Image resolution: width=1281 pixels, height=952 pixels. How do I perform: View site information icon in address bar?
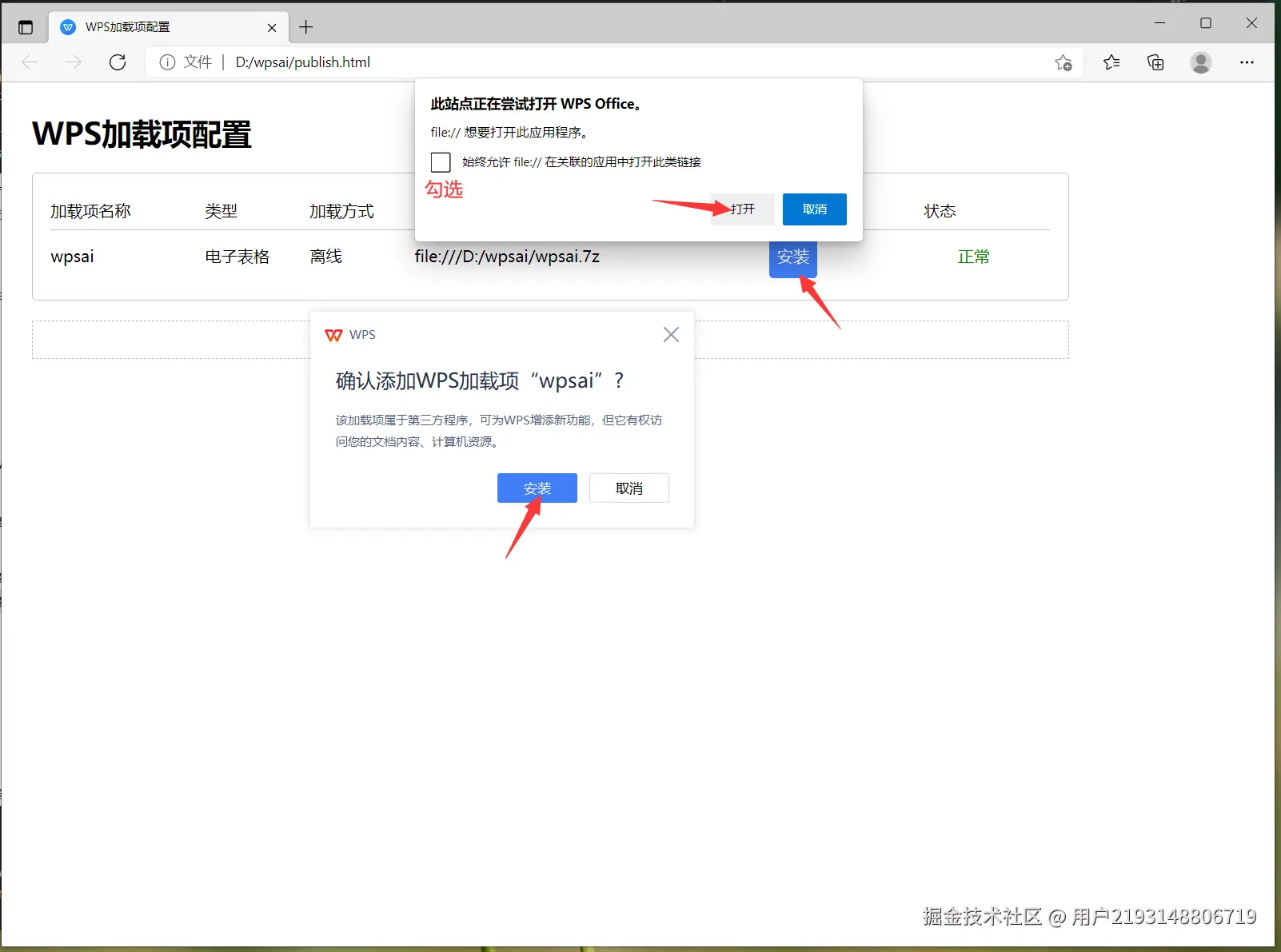[x=167, y=62]
